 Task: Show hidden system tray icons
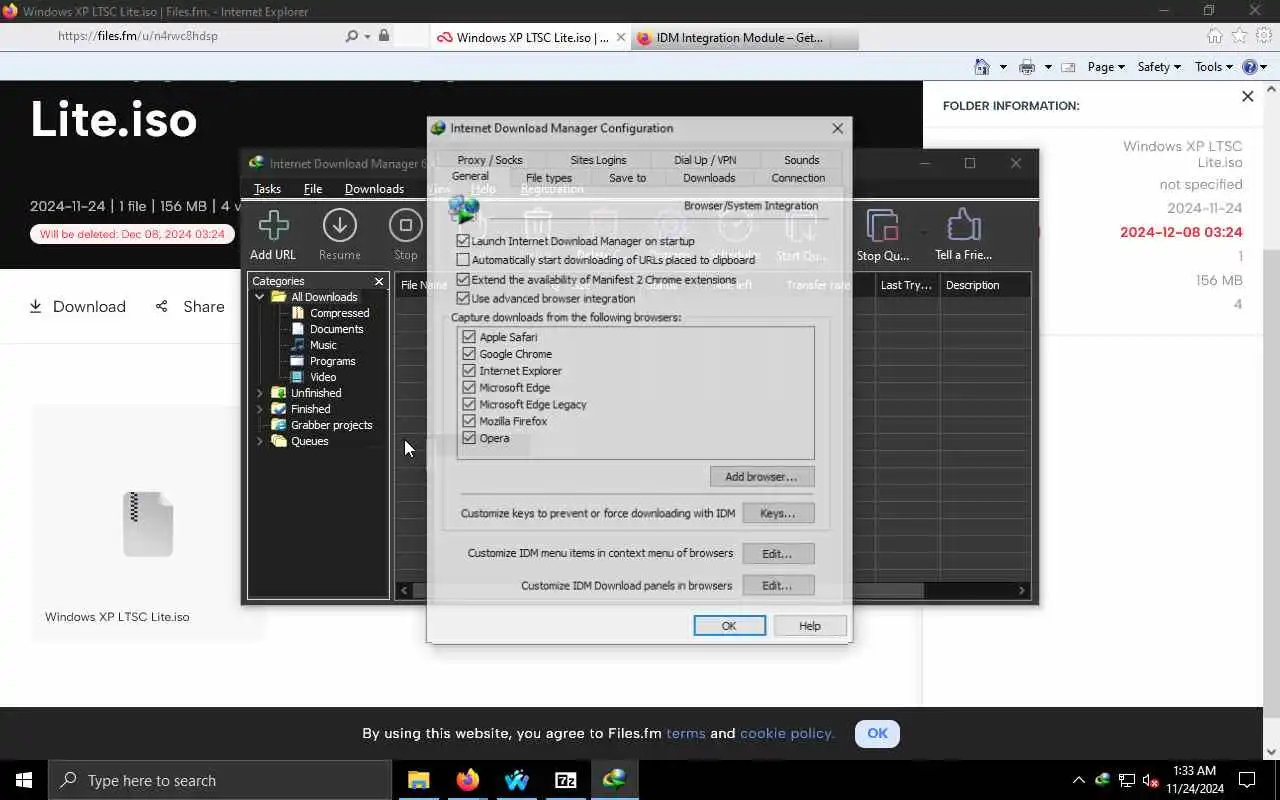coord(1078,780)
